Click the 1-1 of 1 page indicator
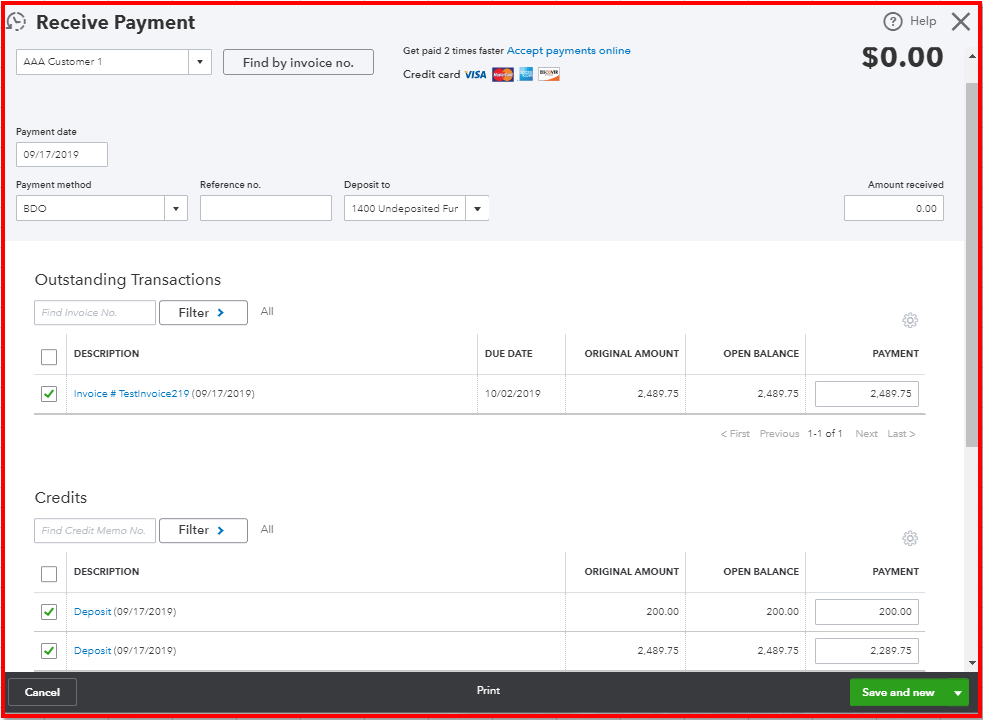 (x=825, y=433)
